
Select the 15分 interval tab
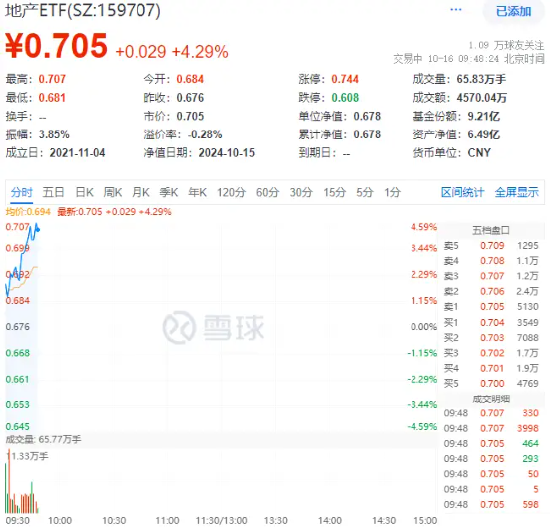point(335,192)
